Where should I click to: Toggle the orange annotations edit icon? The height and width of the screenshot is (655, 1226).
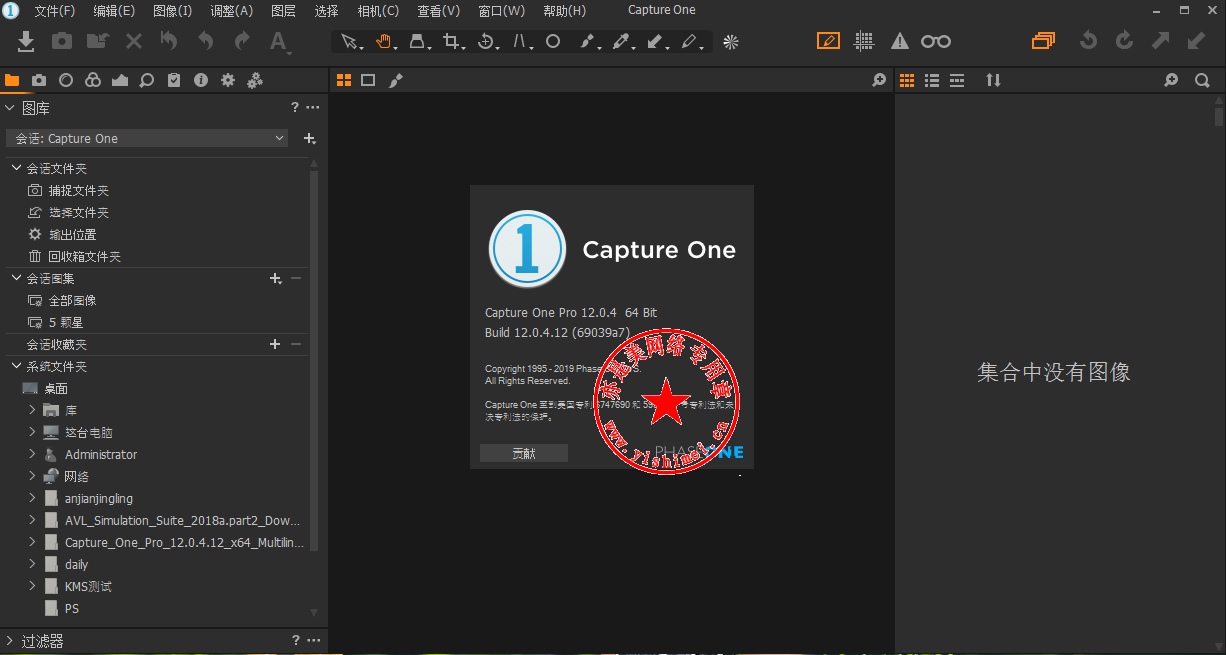pos(828,41)
